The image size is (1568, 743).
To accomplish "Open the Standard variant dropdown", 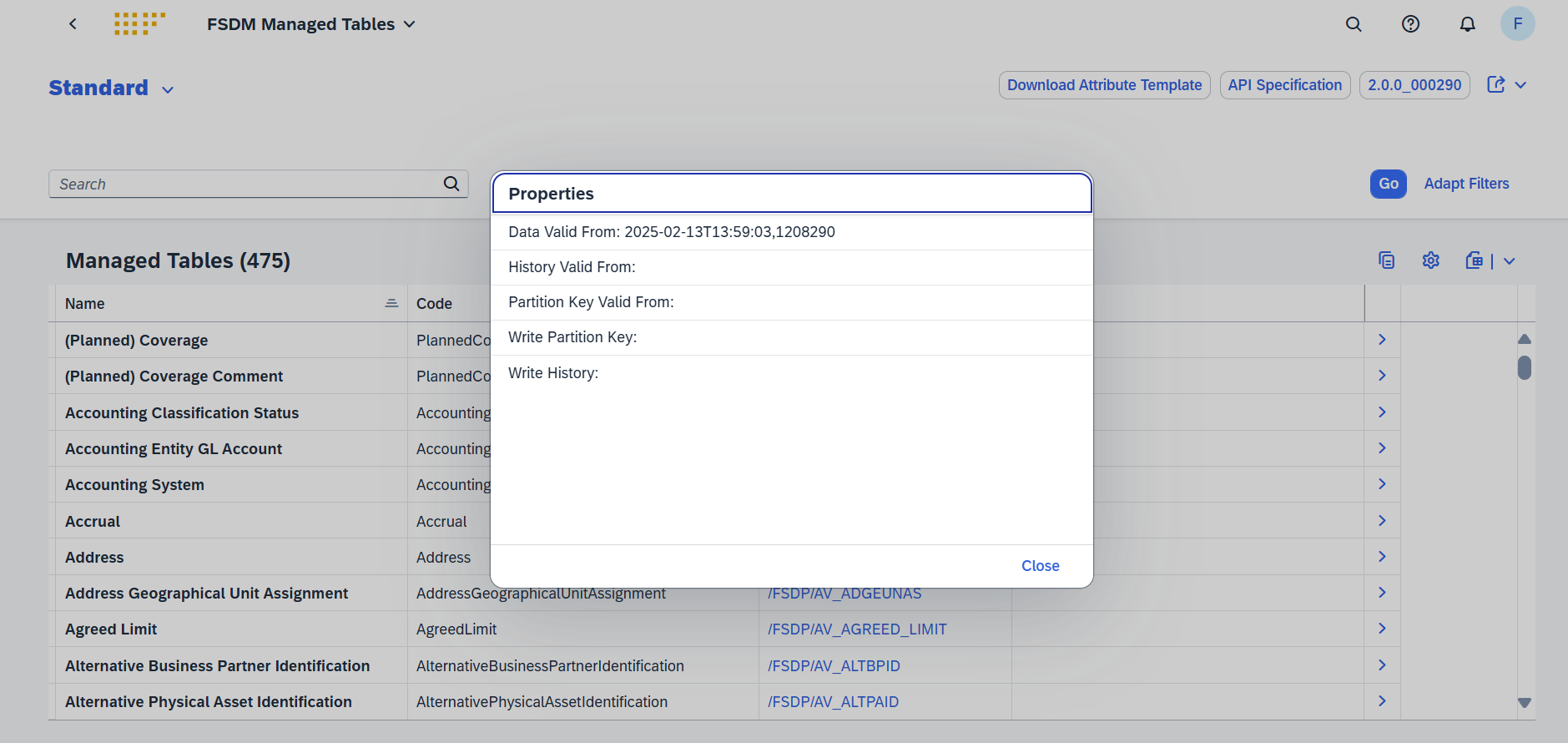I will click(x=168, y=89).
